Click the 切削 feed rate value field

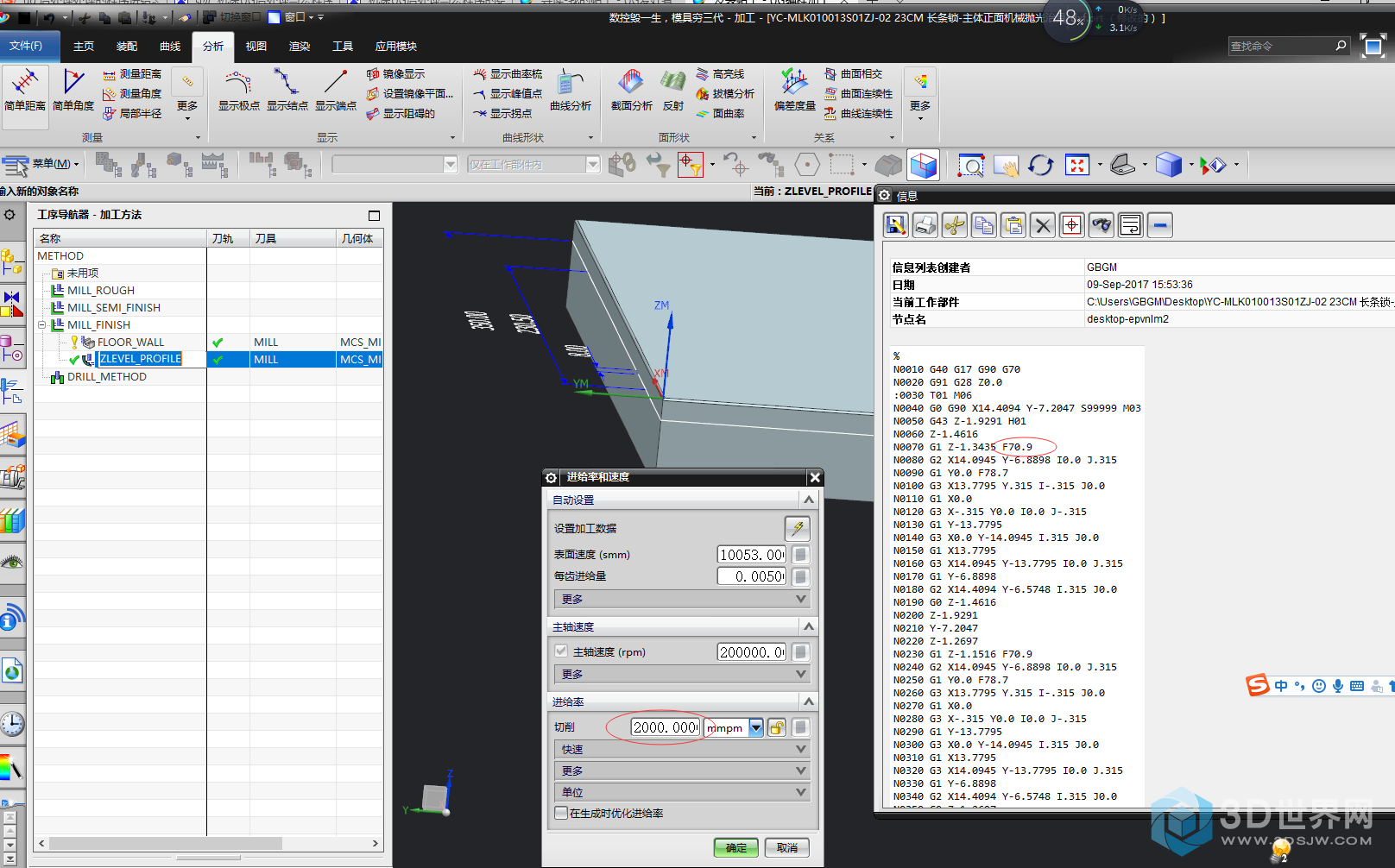point(666,727)
